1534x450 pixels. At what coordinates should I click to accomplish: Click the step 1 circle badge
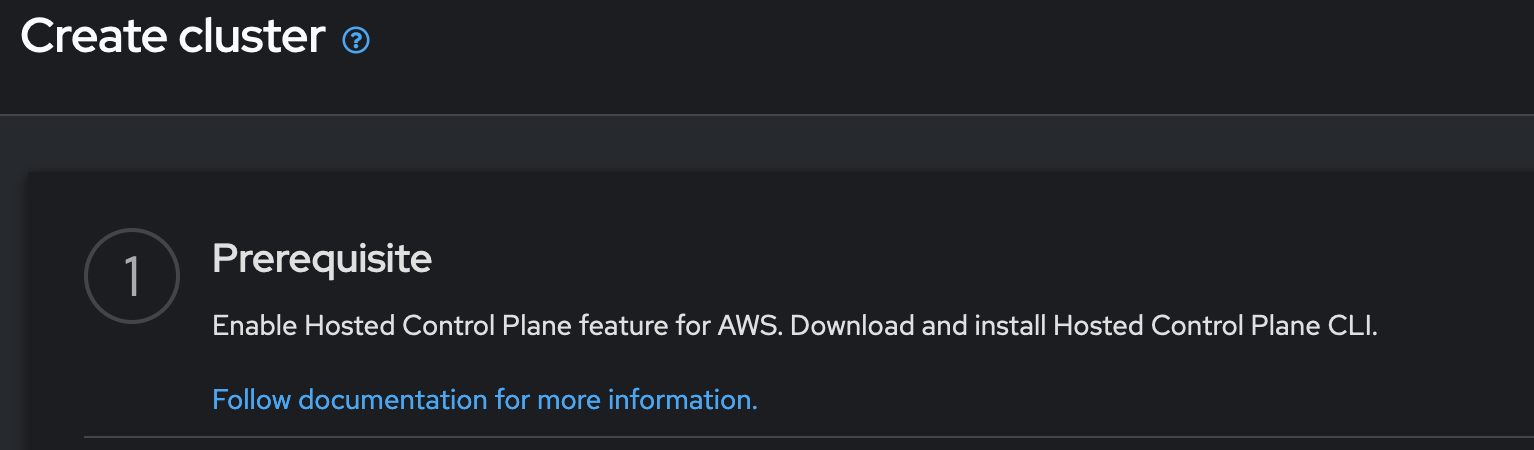click(132, 277)
